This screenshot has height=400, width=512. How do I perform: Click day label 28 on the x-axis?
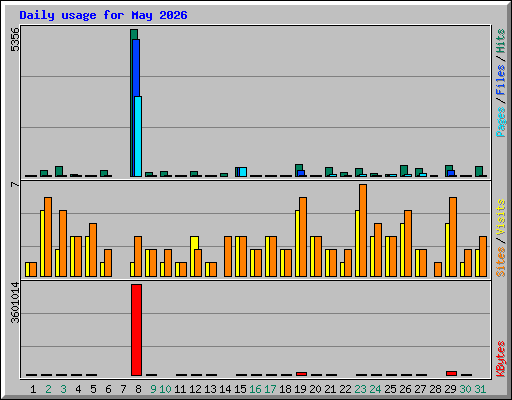click(435, 389)
